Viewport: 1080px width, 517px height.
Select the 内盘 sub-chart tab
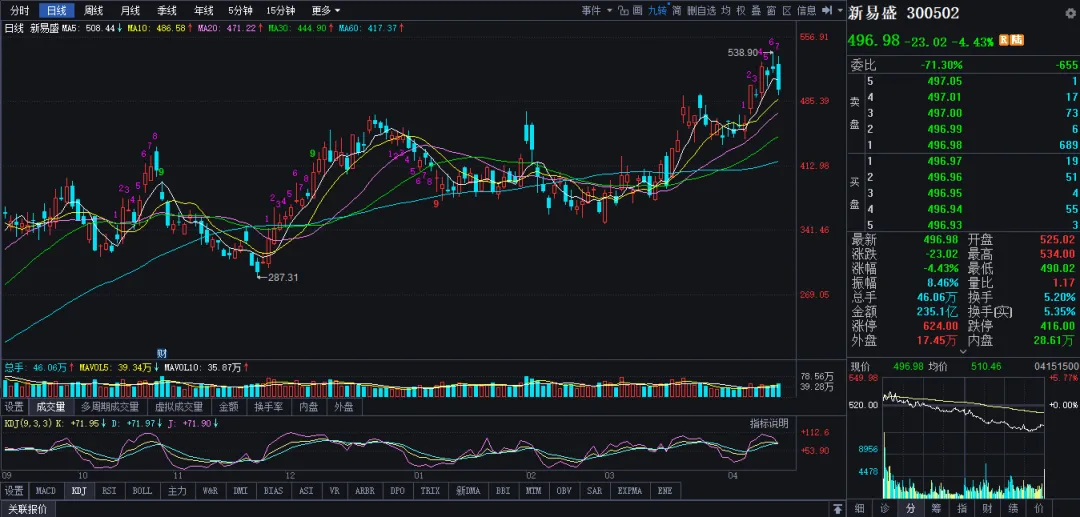click(x=309, y=407)
